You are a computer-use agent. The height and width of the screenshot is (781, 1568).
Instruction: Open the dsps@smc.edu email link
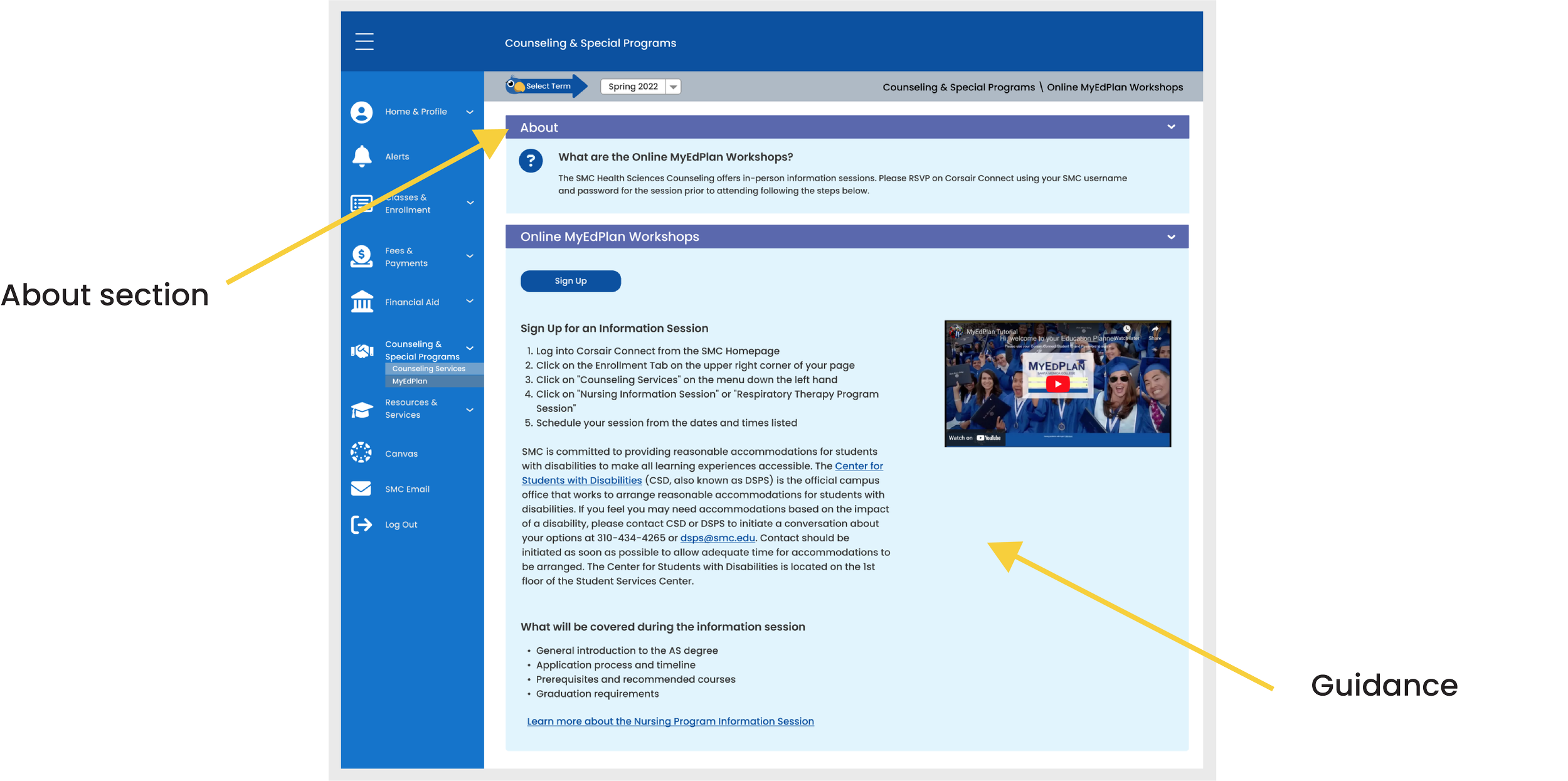coord(717,538)
